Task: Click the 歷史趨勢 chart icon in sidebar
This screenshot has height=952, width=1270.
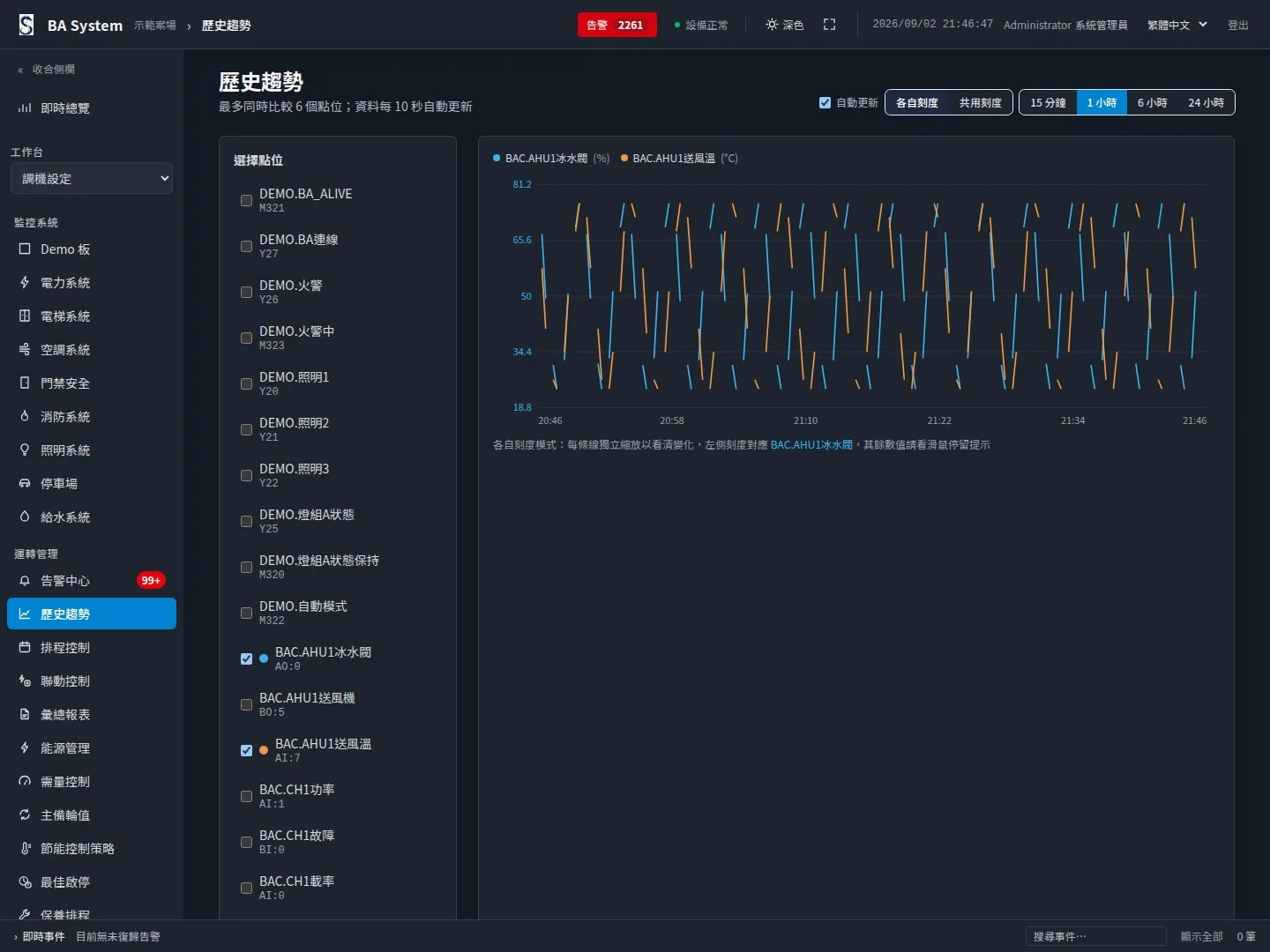Action: pyautogui.click(x=25, y=614)
